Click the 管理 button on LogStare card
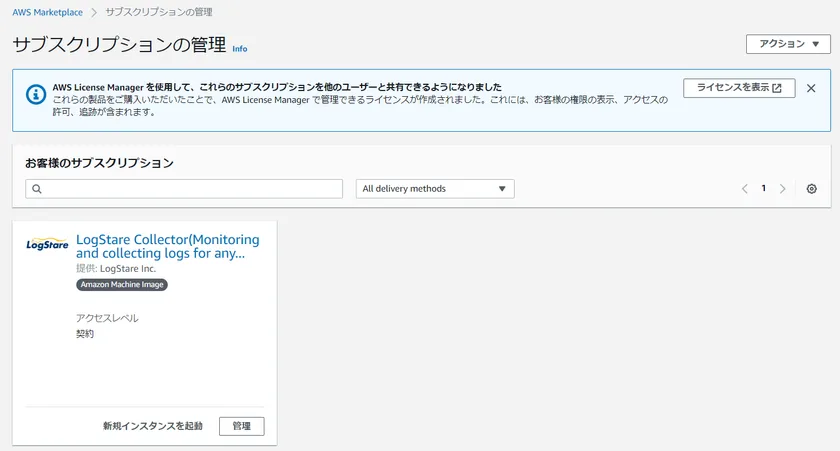Viewport: 840px width, 451px height. pyautogui.click(x=241, y=426)
